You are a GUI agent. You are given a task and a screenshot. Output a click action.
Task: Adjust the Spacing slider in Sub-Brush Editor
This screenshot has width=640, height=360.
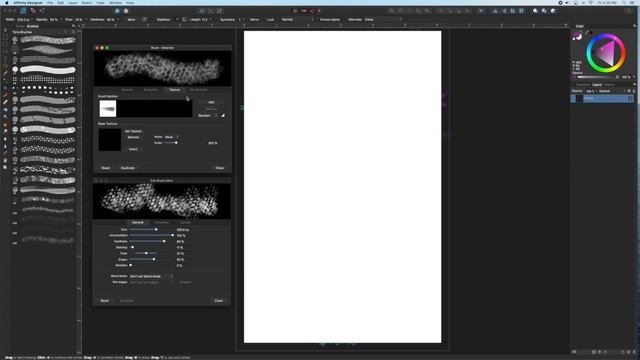151,247
